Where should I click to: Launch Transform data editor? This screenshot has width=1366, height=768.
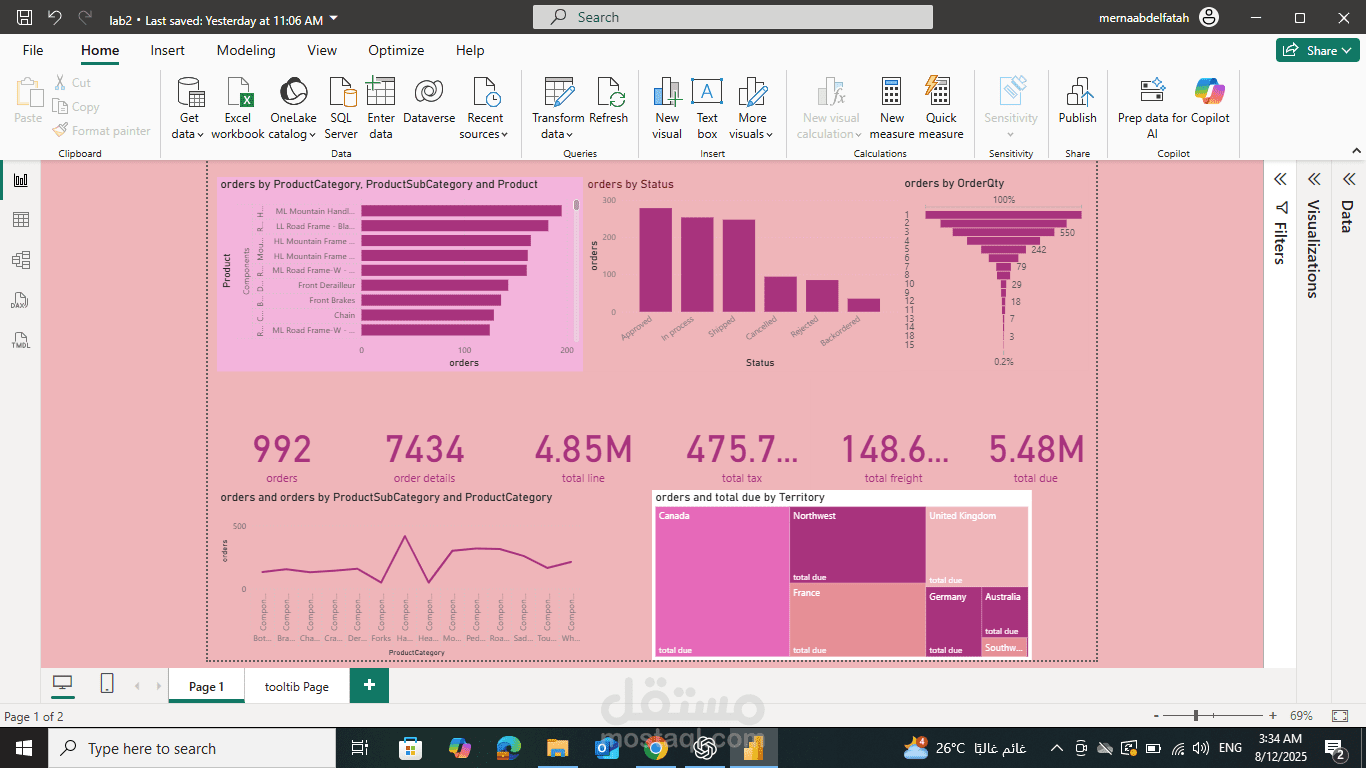tap(558, 108)
